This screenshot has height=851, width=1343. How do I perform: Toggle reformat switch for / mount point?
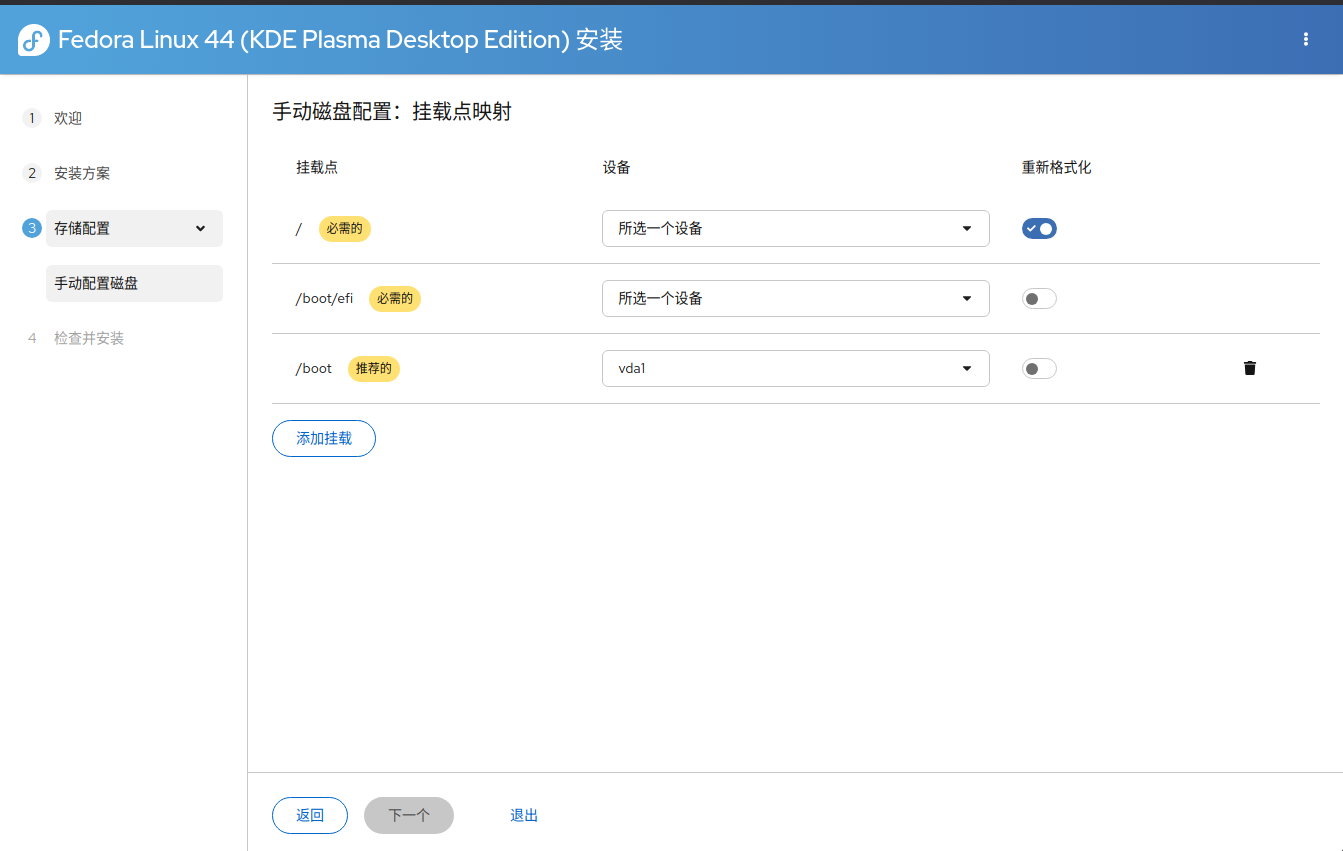coord(1039,229)
